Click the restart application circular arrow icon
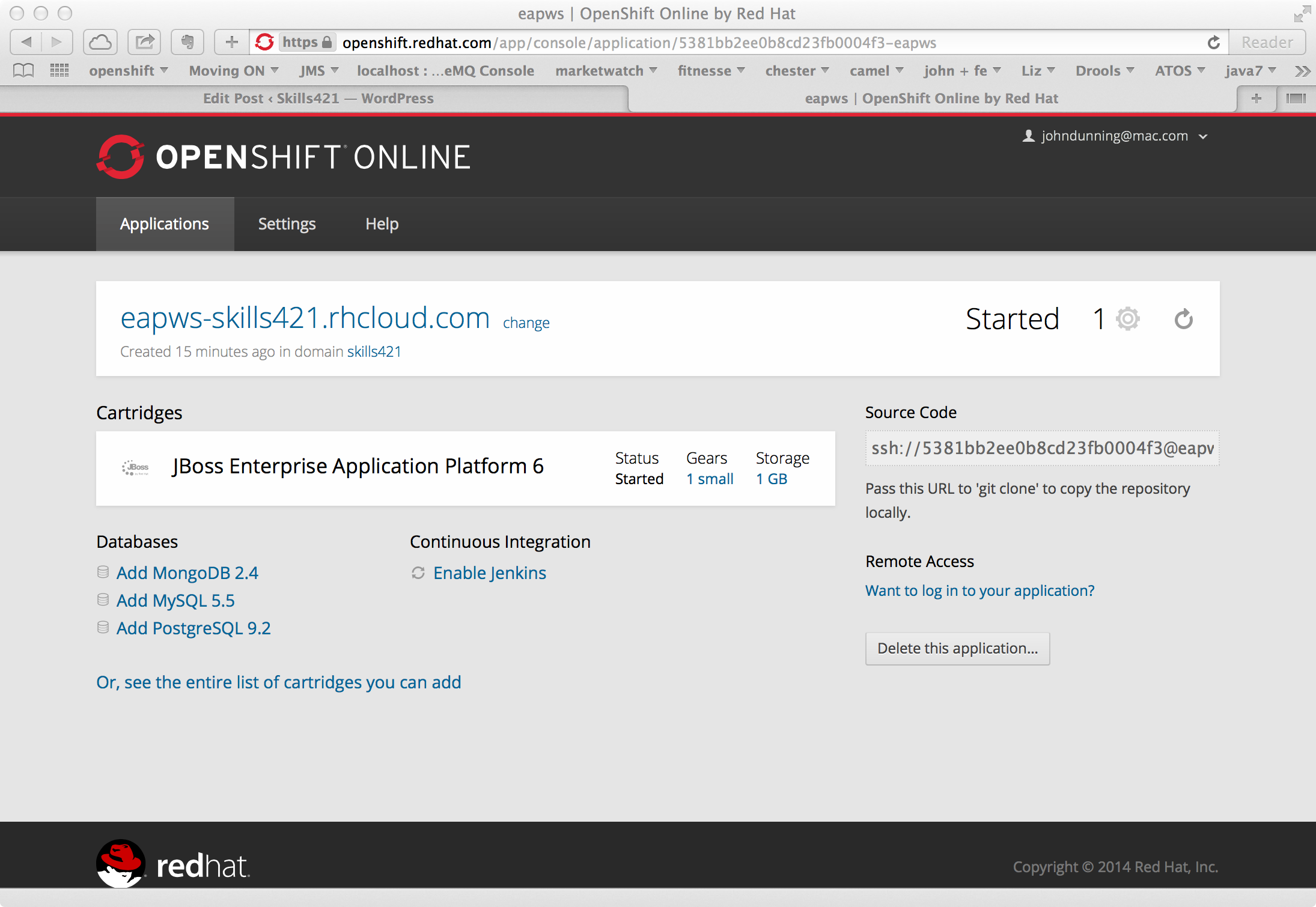This screenshot has width=1316, height=907. pos(1183,319)
